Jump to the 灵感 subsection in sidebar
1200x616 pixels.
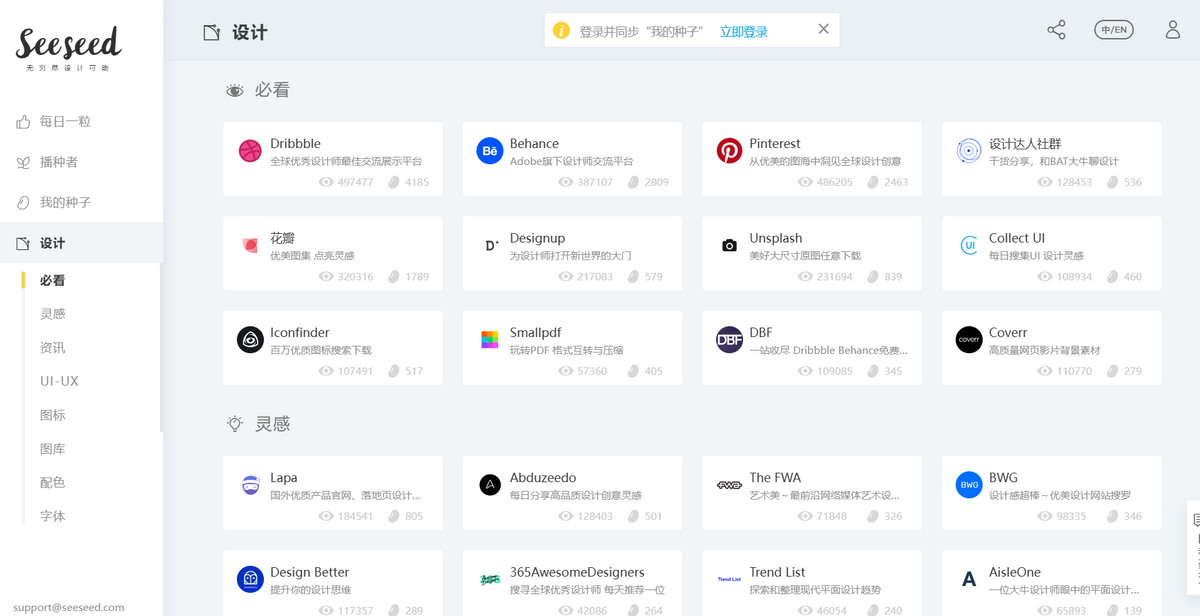(52, 314)
